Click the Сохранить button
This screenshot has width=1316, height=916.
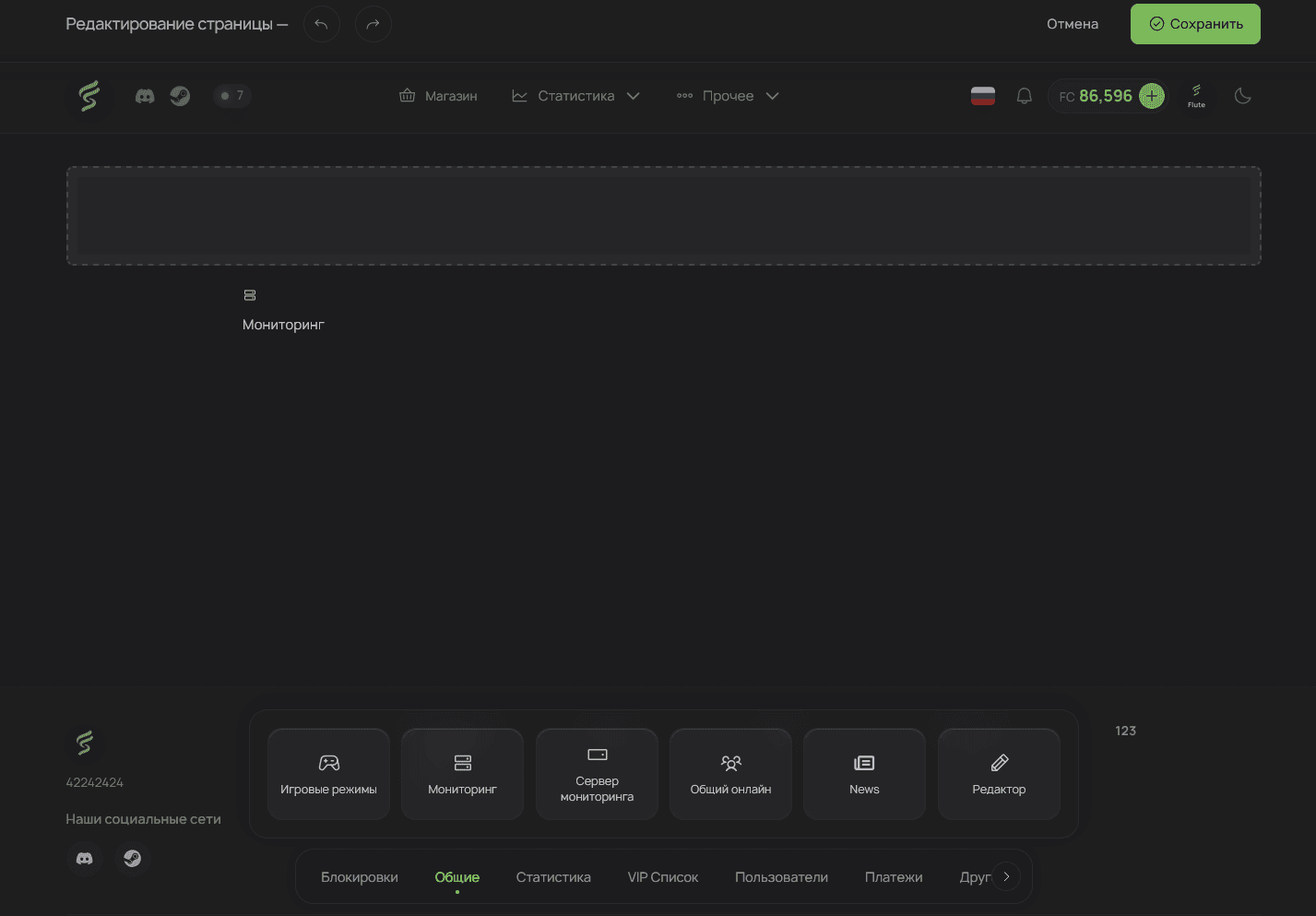pyautogui.click(x=1194, y=24)
